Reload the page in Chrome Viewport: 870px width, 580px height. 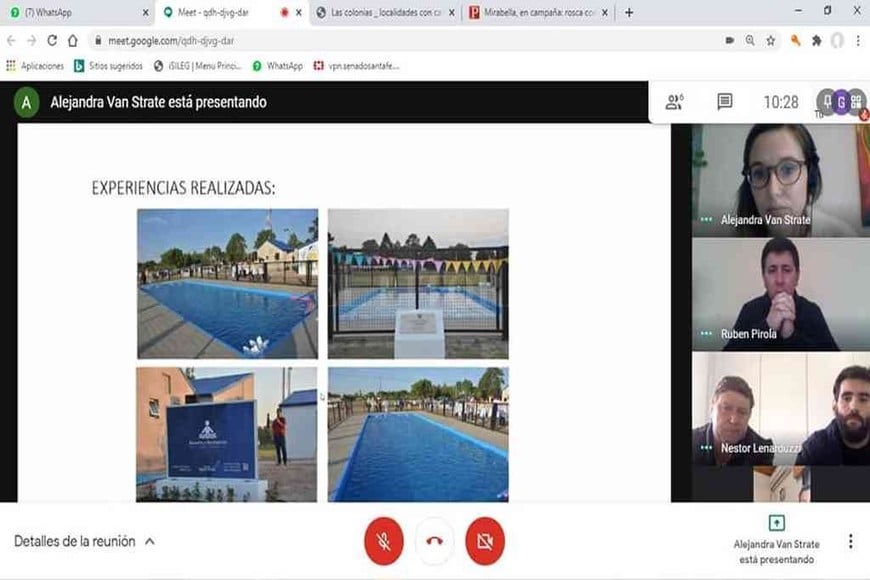pyautogui.click(x=51, y=41)
